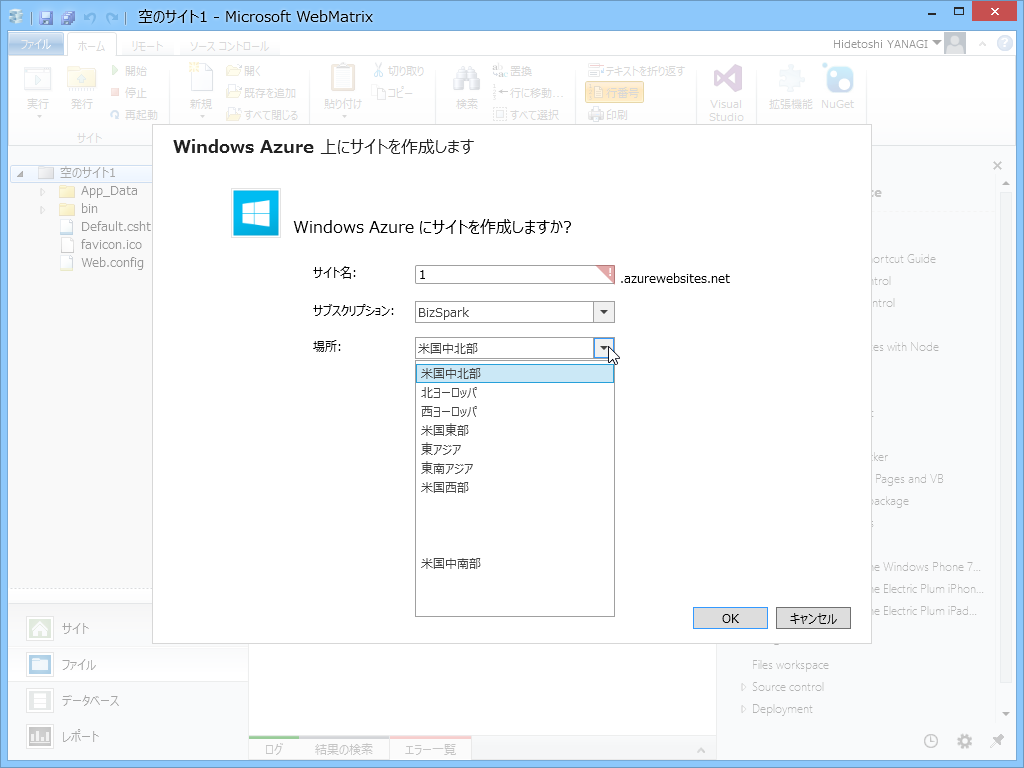Image resolution: width=1024 pixels, height=768 pixels.
Task: Expand the App_Data folder
Action: pyautogui.click(x=42, y=192)
